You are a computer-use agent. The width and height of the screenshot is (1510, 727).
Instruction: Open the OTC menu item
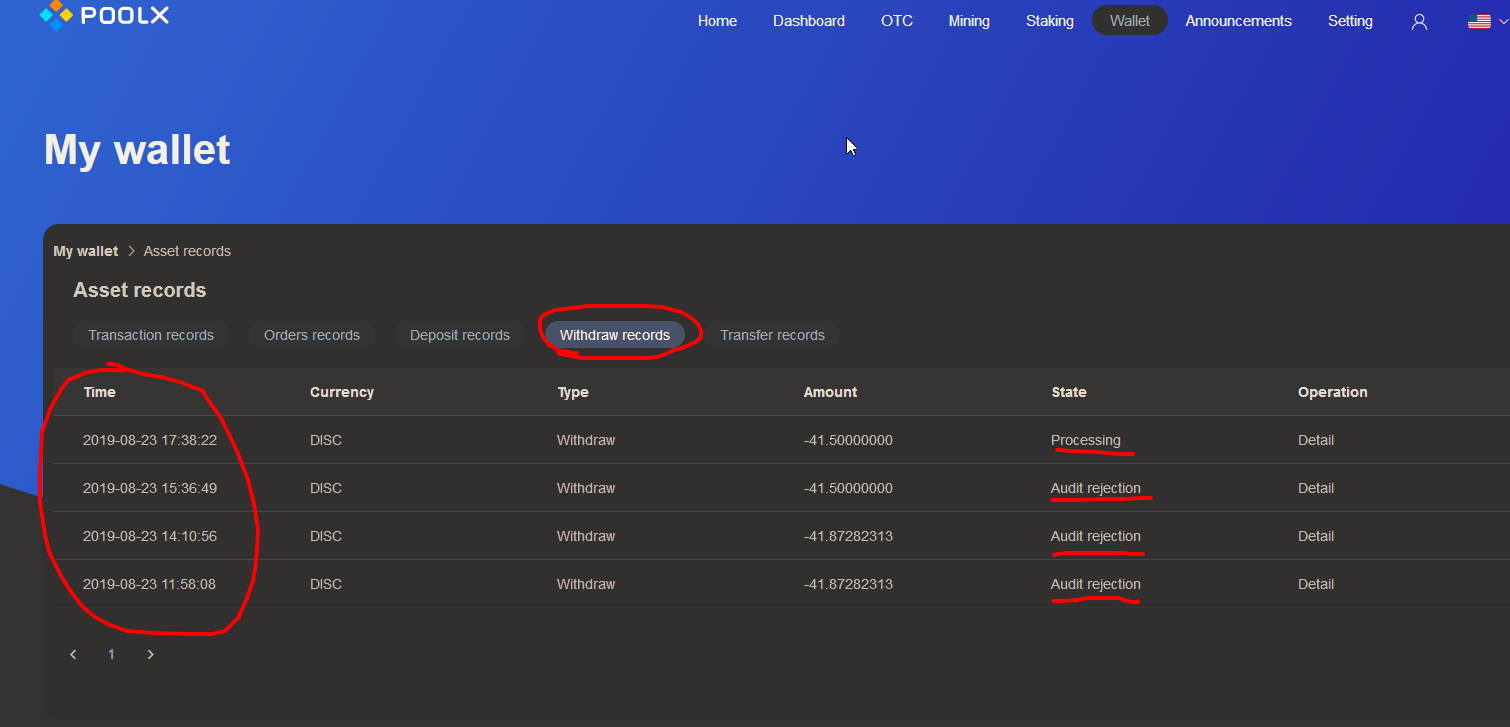(x=897, y=21)
